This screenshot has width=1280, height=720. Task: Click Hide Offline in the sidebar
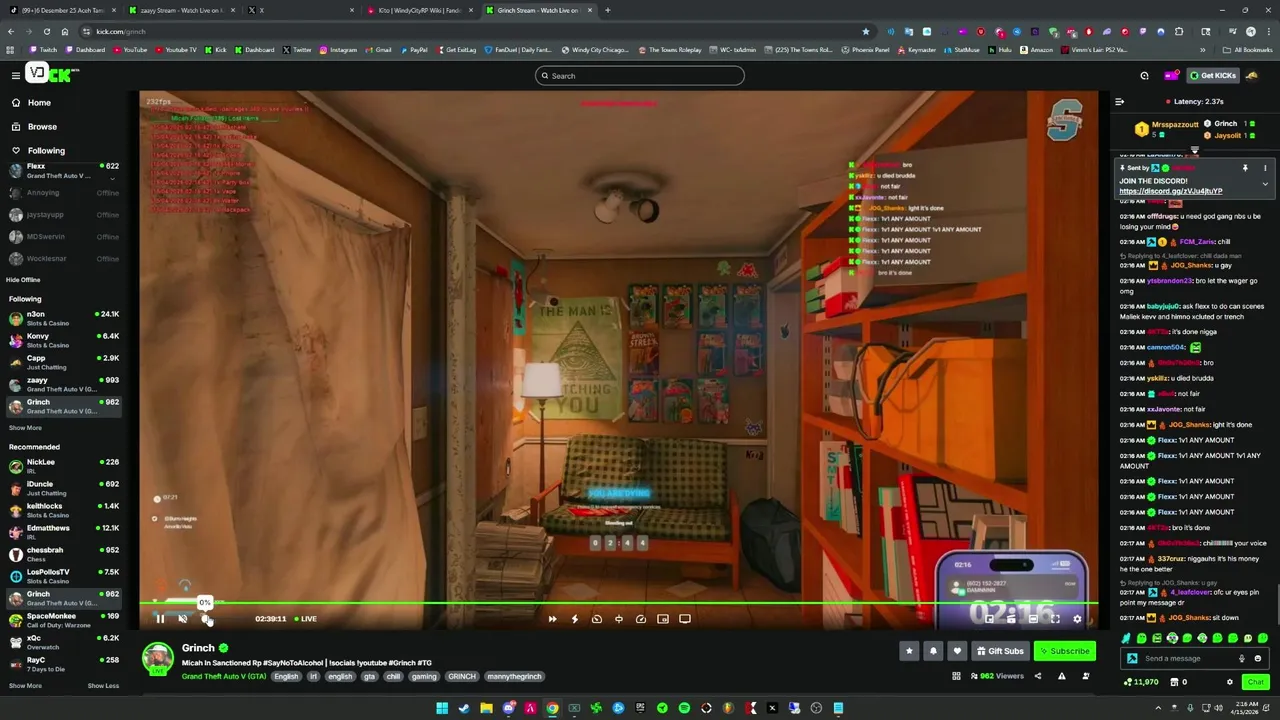tap(23, 280)
